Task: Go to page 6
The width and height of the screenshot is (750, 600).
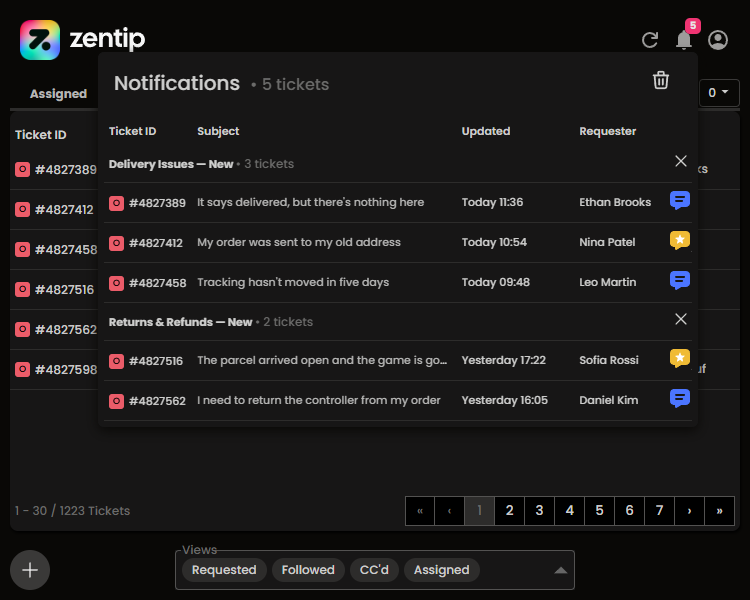Action: tap(629, 511)
